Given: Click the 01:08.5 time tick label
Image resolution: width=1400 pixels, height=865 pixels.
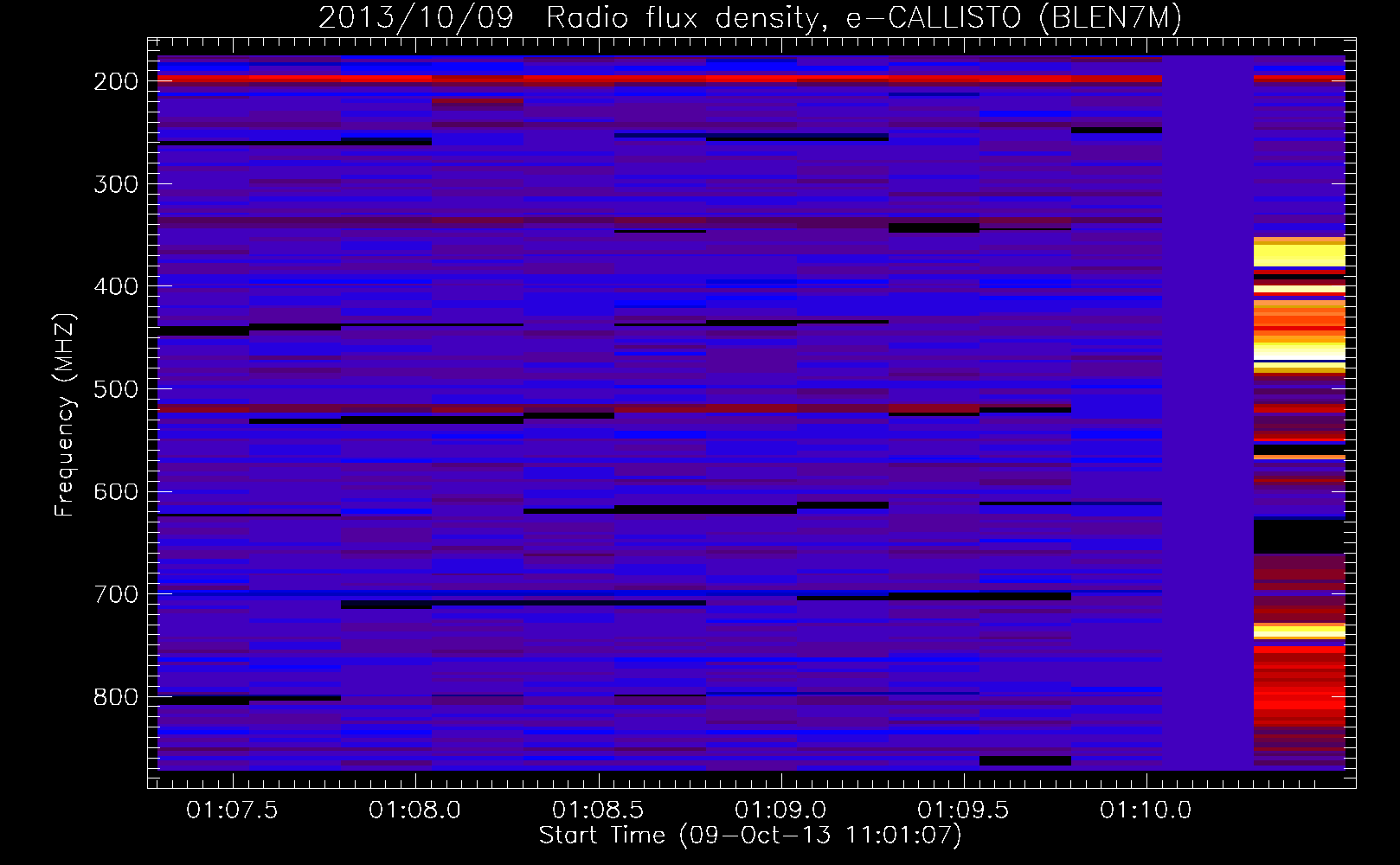Looking at the screenshot, I should pos(598,811).
